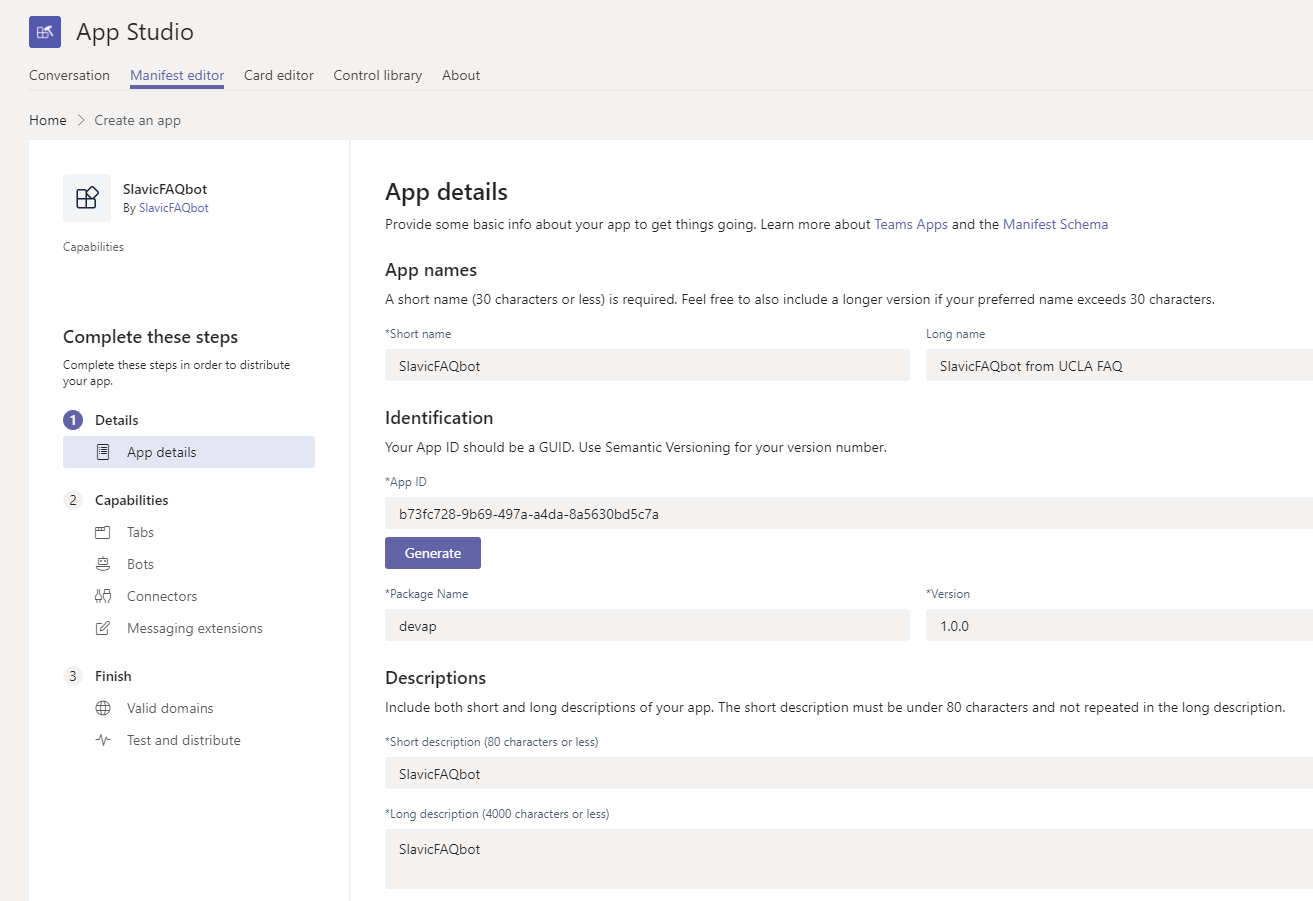Click the SlavicFAQbot app title in sidebar
Screen dimensions: 1313x901
(165, 189)
